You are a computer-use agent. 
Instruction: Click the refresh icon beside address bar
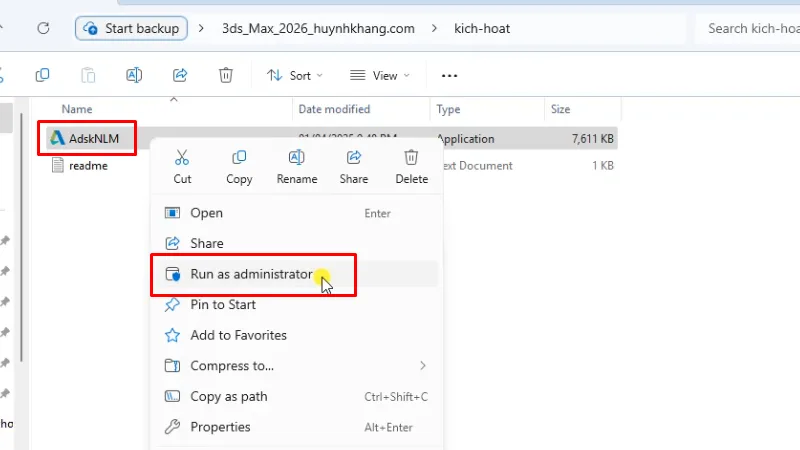43,28
